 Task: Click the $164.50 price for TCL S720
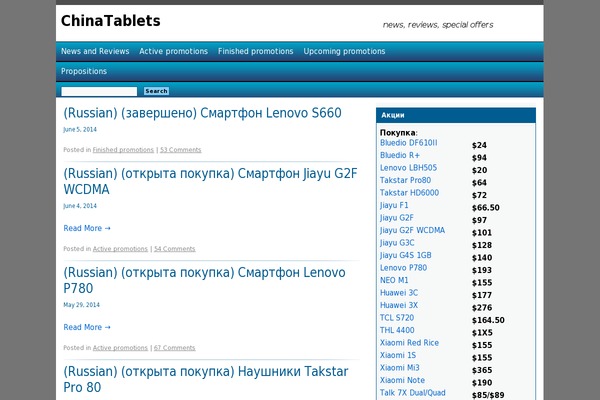click(x=488, y=320)
